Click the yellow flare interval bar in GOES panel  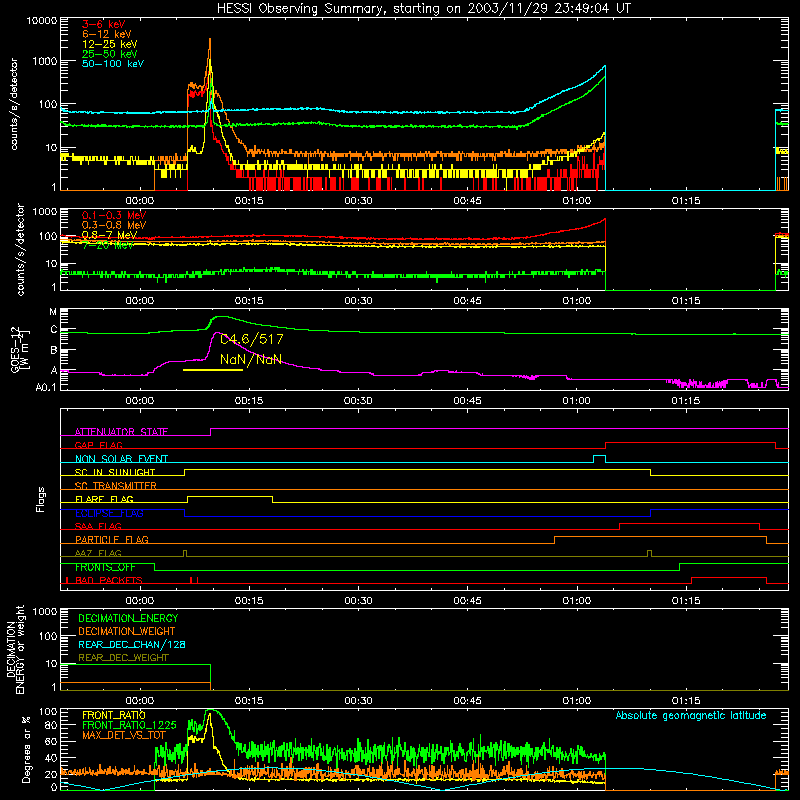(213, 369)
